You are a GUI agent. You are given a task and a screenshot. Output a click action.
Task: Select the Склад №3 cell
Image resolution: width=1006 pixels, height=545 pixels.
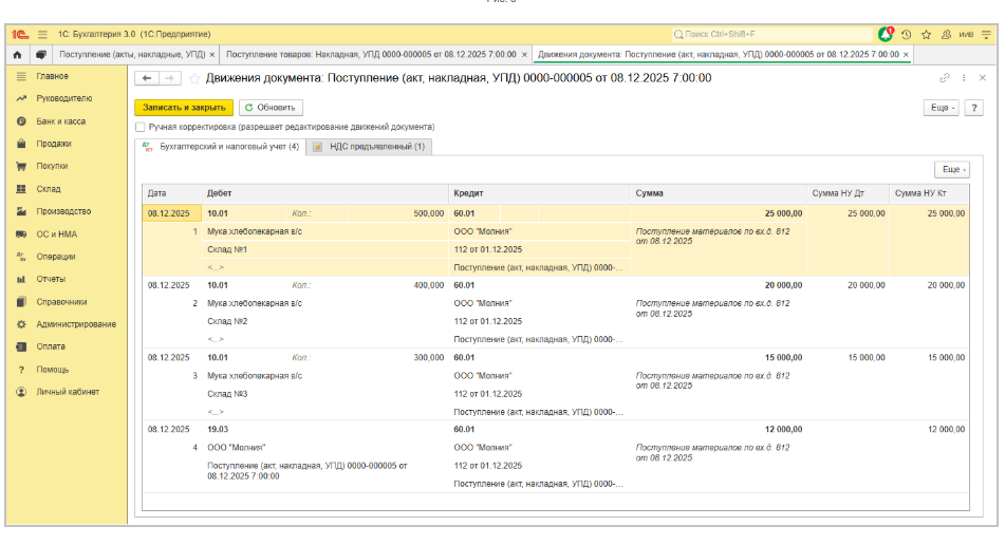tap(325, 394)
